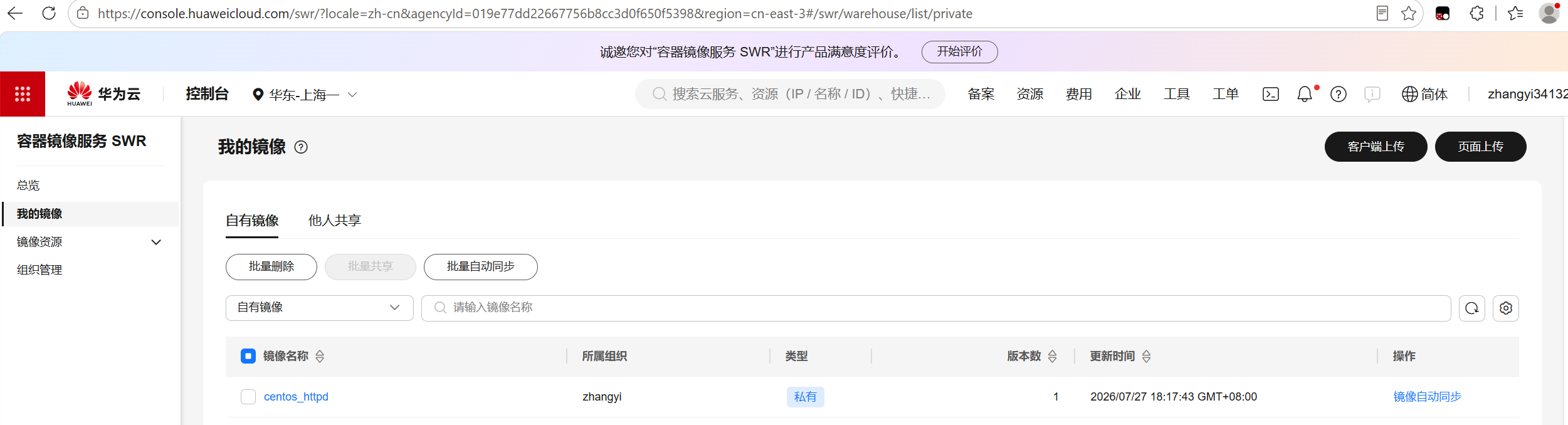Image resolution: width=1568 pixels, height=425 pixels.
Task: Switch to the 他人共享 tab
Action: pyautogui.click(x=335, y=221)
